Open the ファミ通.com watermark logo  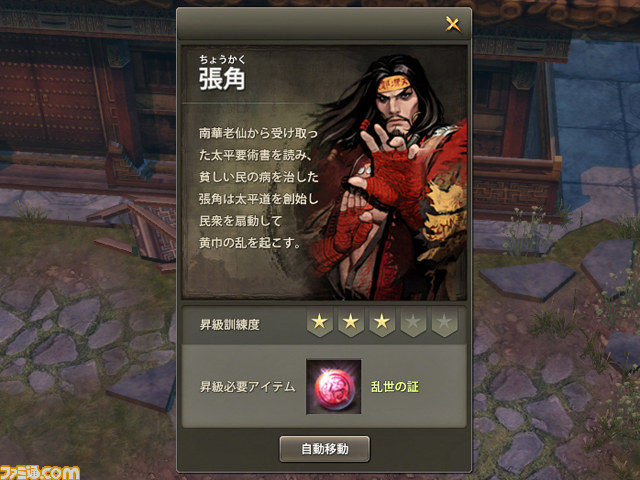click(x=40, y=473)
